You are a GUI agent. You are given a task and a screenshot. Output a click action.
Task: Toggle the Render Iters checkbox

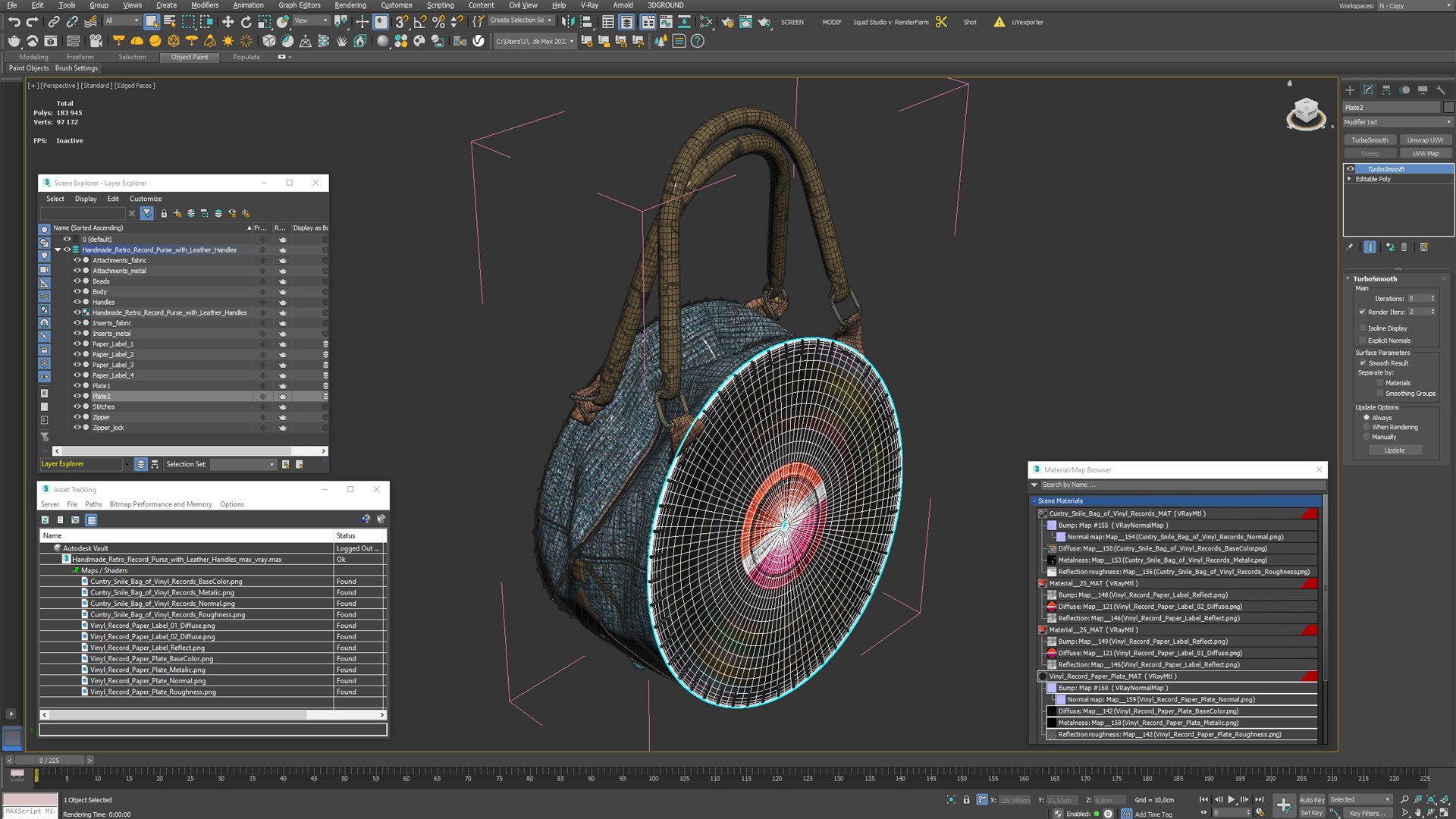click(x=1363, y=312)
